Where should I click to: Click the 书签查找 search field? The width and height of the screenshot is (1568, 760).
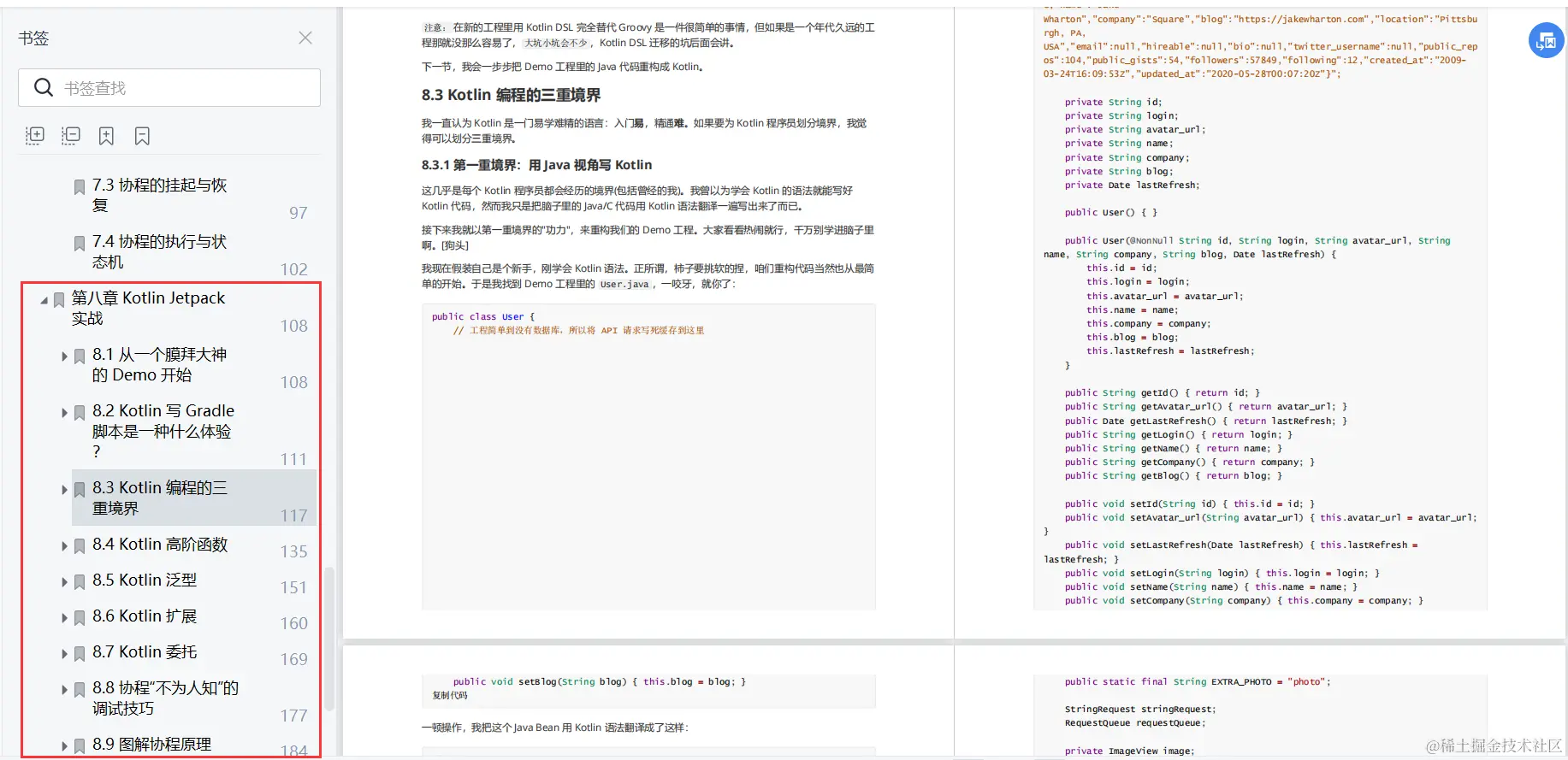tap(169, 87)
